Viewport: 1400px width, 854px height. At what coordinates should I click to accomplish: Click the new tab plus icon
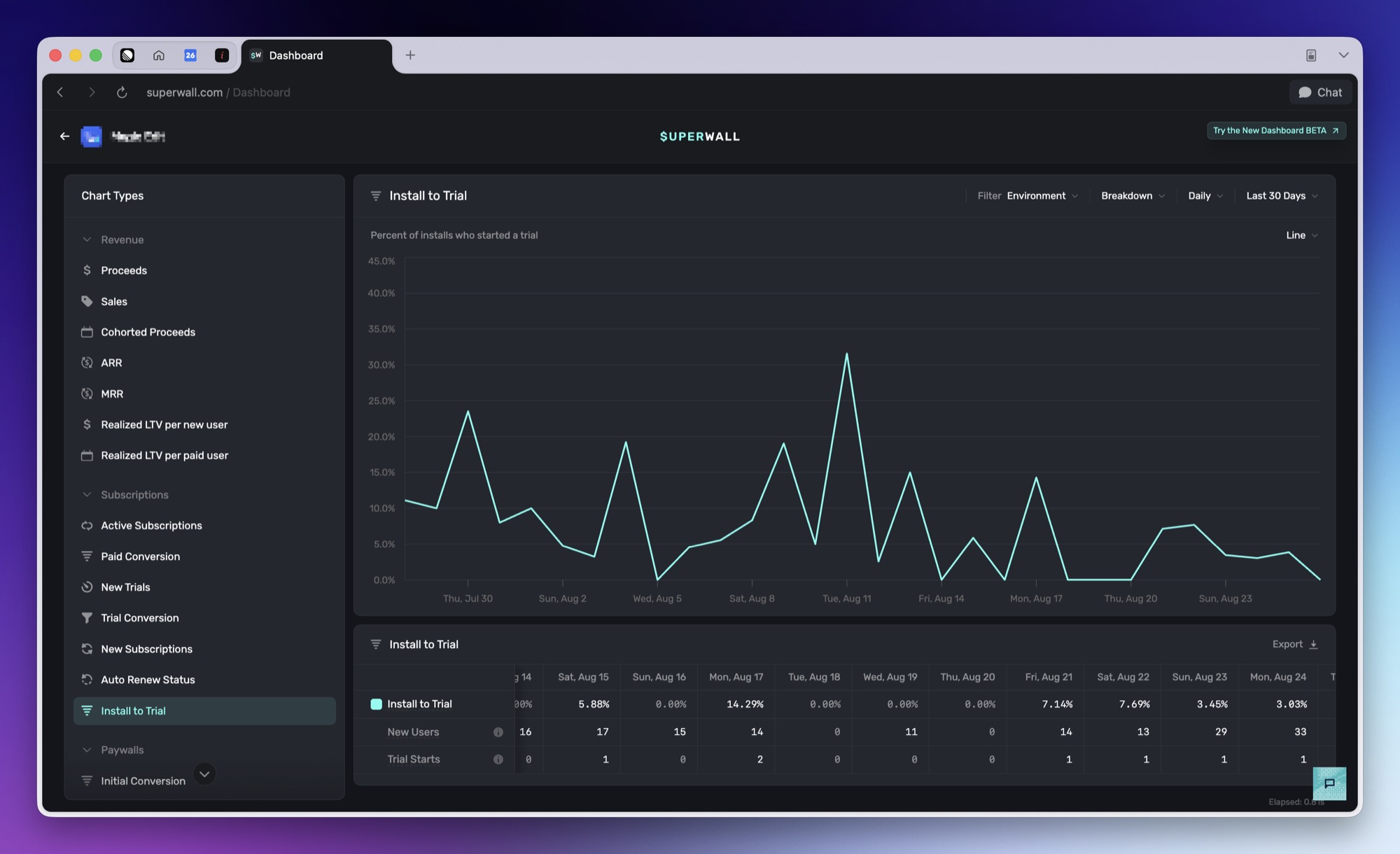click(x=410, y=55)
